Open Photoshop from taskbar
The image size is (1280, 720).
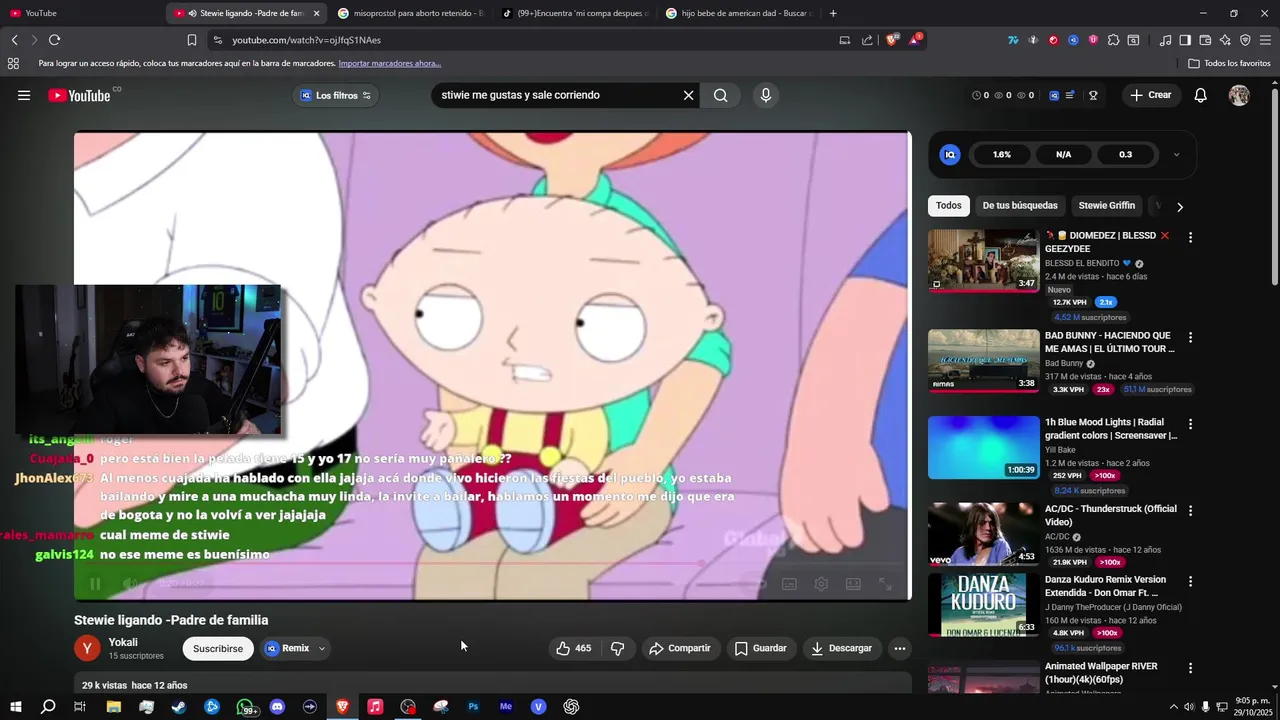[x=473, y=706]
